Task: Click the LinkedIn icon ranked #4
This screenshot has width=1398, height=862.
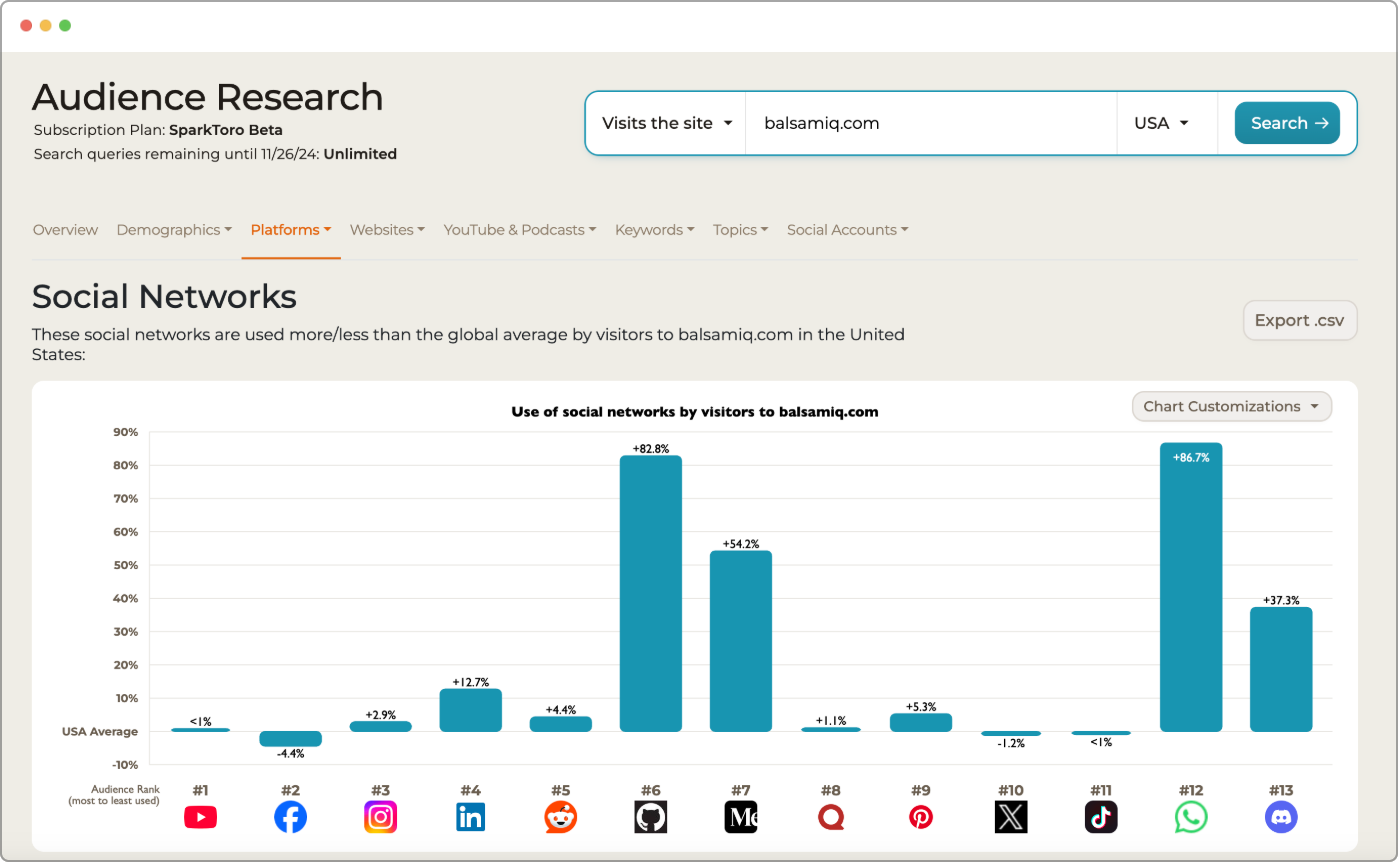Action: [470, 817]
